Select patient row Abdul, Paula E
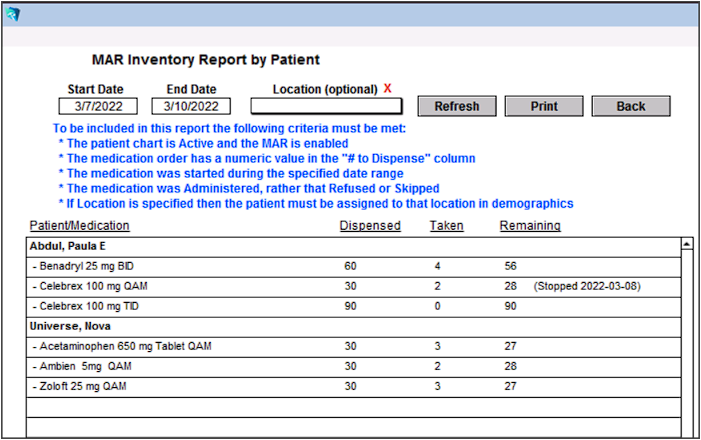This screenshot has height=440, width=701. click(x=354, y=247)
